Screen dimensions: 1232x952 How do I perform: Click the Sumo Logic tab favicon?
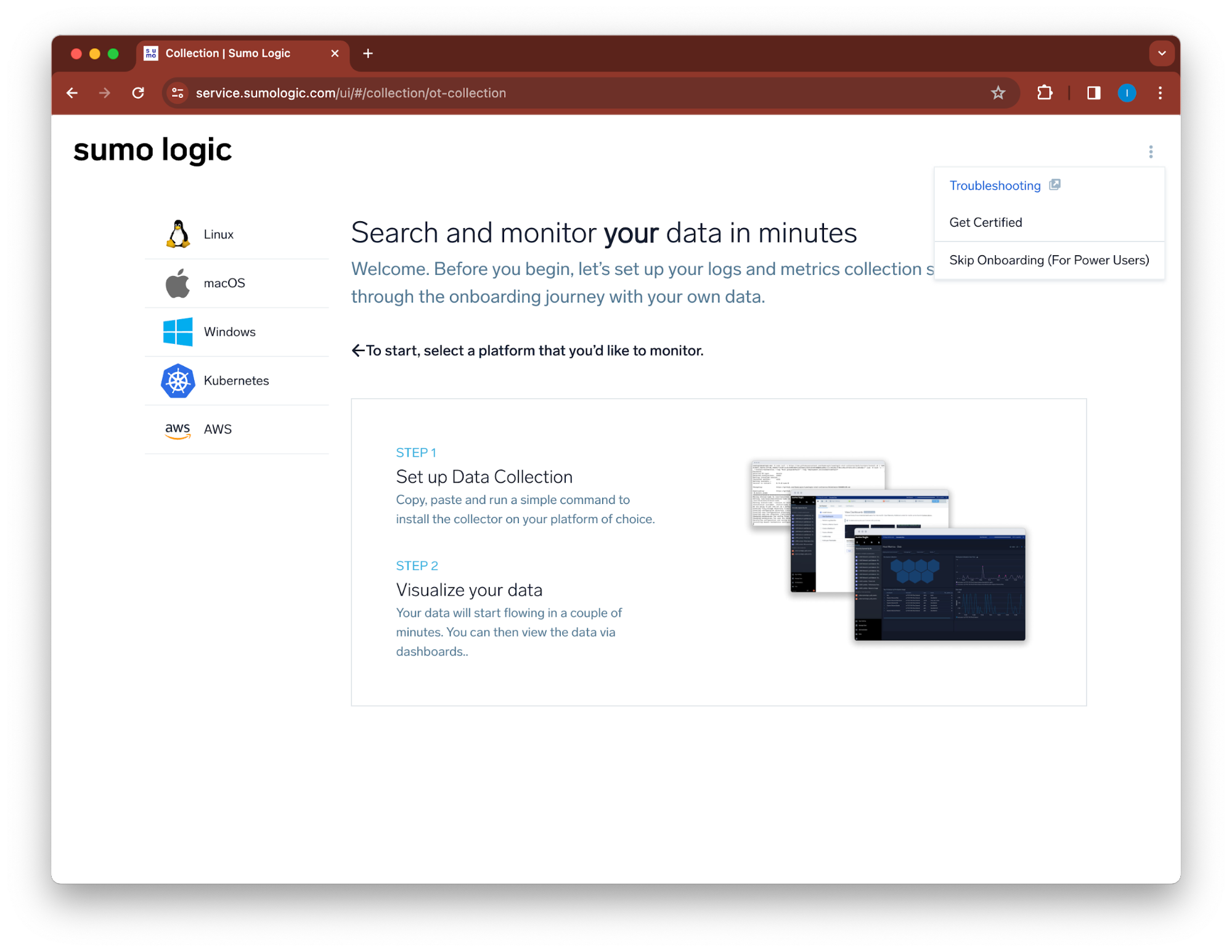(x=151, y=54)
